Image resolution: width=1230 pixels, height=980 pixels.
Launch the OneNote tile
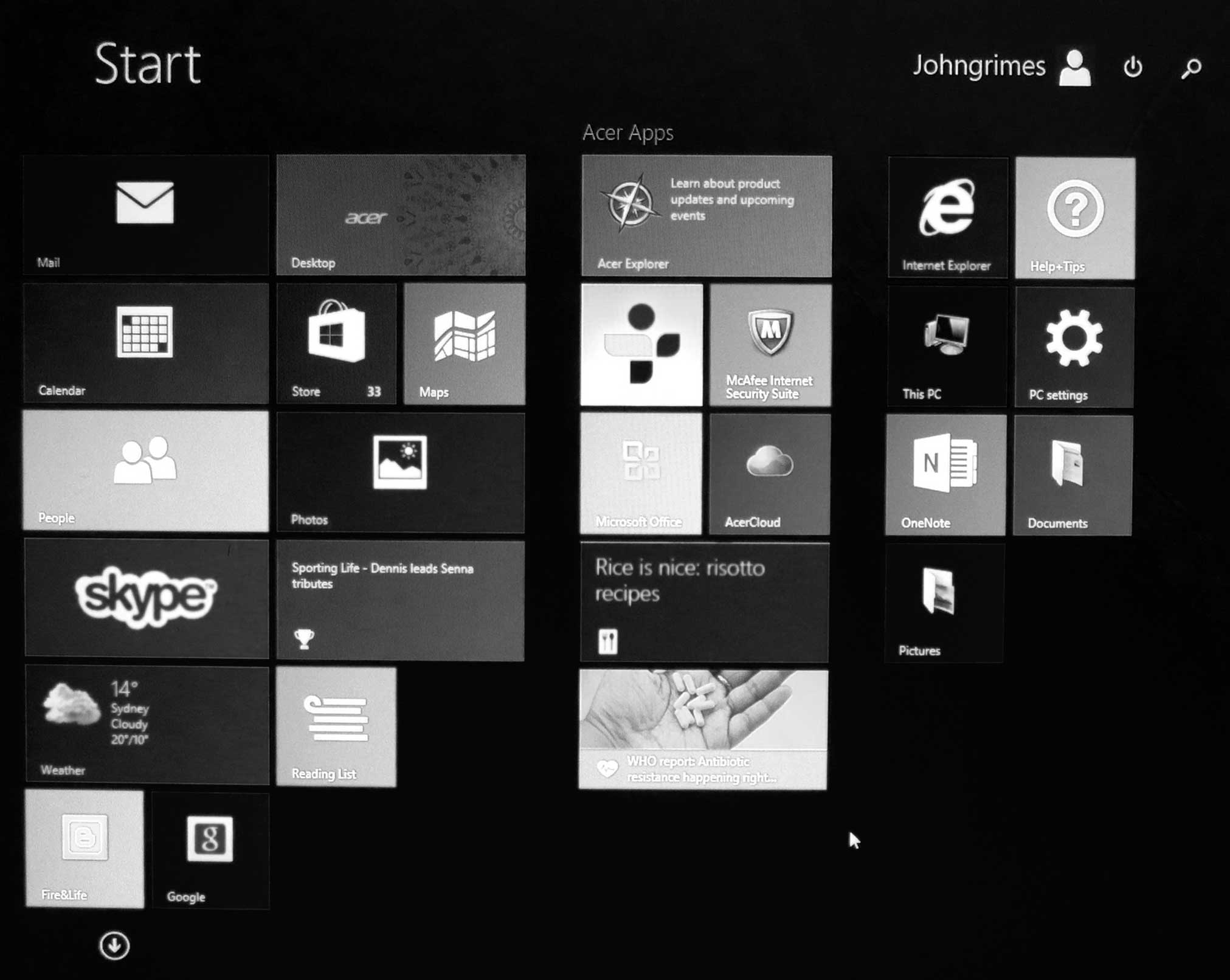pyautogui.click(x=945, y=475)
